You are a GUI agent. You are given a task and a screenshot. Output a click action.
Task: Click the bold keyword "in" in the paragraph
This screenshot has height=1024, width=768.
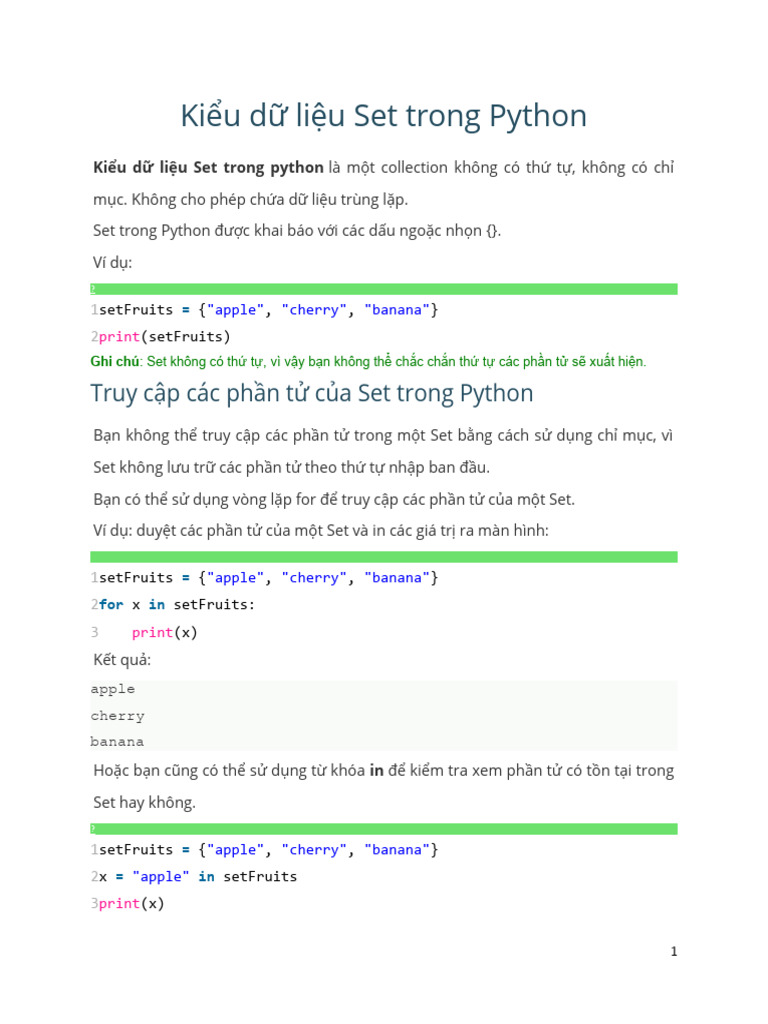click(x=377, y=770)
